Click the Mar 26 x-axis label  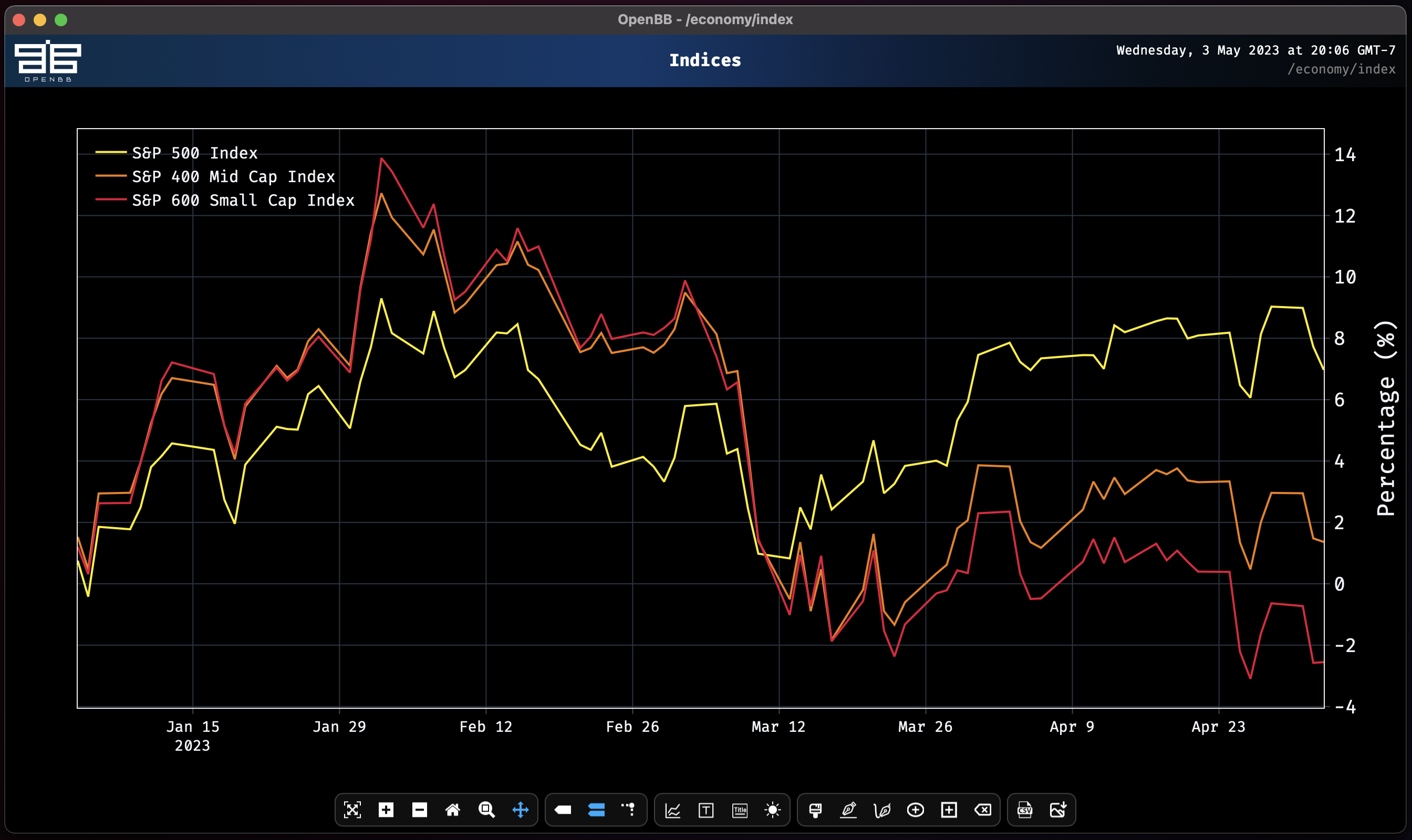pyautogui.click(x=926, y=727)
